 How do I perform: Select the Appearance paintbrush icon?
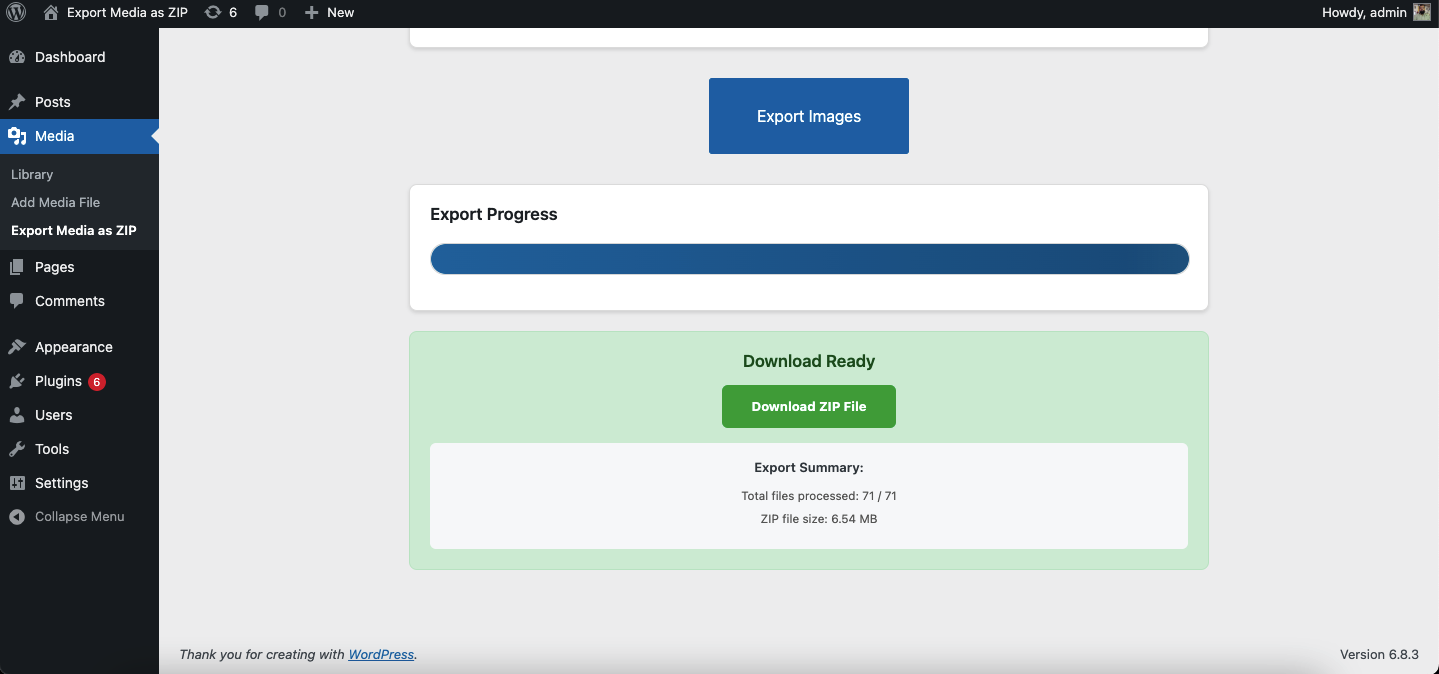(17, 346)
